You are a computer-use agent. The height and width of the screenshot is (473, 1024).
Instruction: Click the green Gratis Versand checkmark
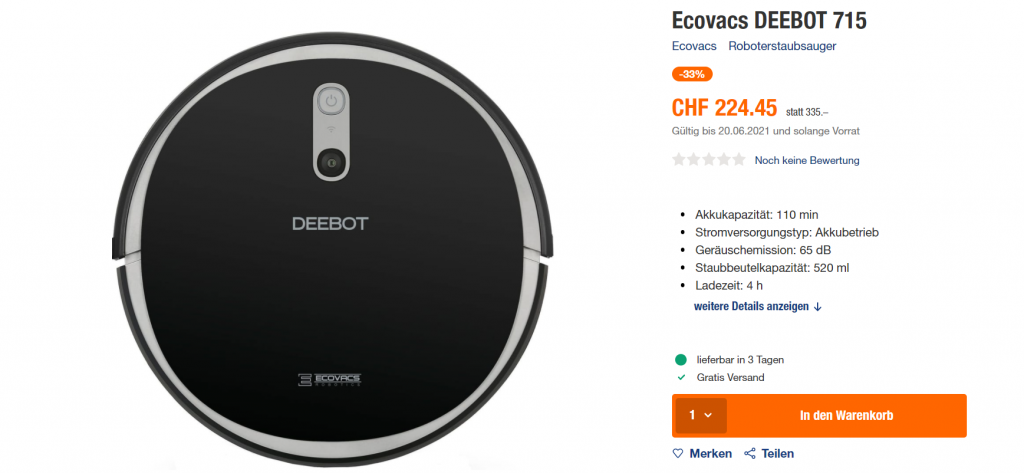[681, 378]
